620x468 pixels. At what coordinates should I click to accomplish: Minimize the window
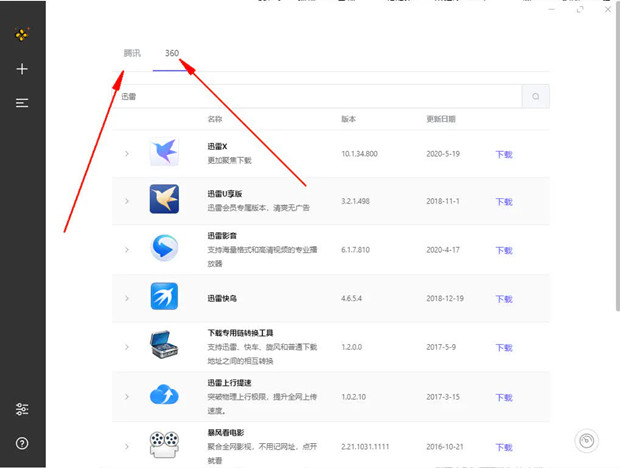click(x=552, y=9)
